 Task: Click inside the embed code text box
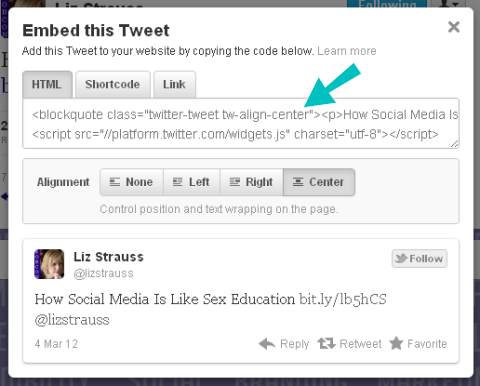pyautogui.click(x=241, y=124)
